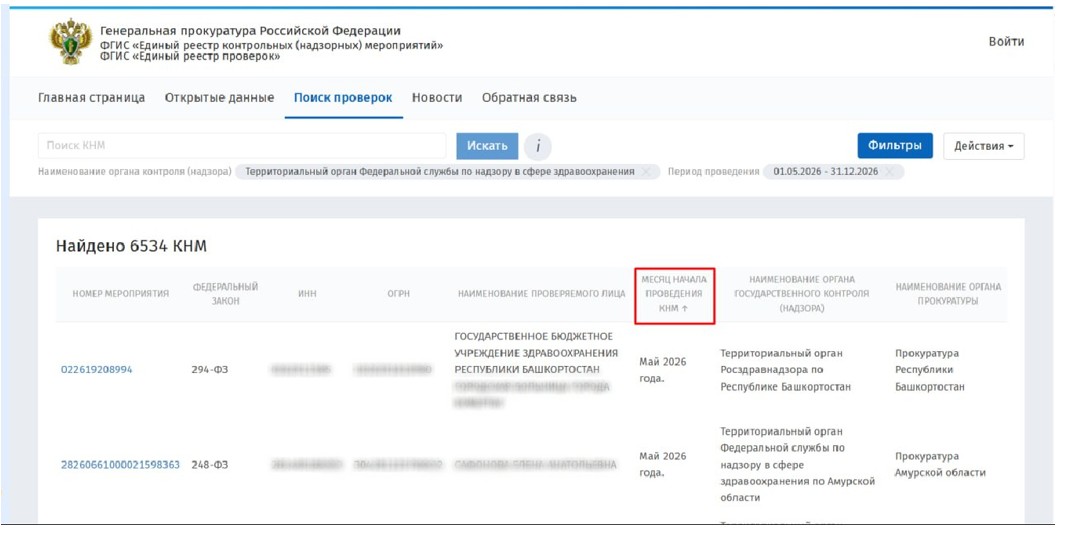Image resolution: width=1068 pixels, height=533 pixels.
Task: Open inspection 28260661000021598363 link
Action: [x=121, y=464]
